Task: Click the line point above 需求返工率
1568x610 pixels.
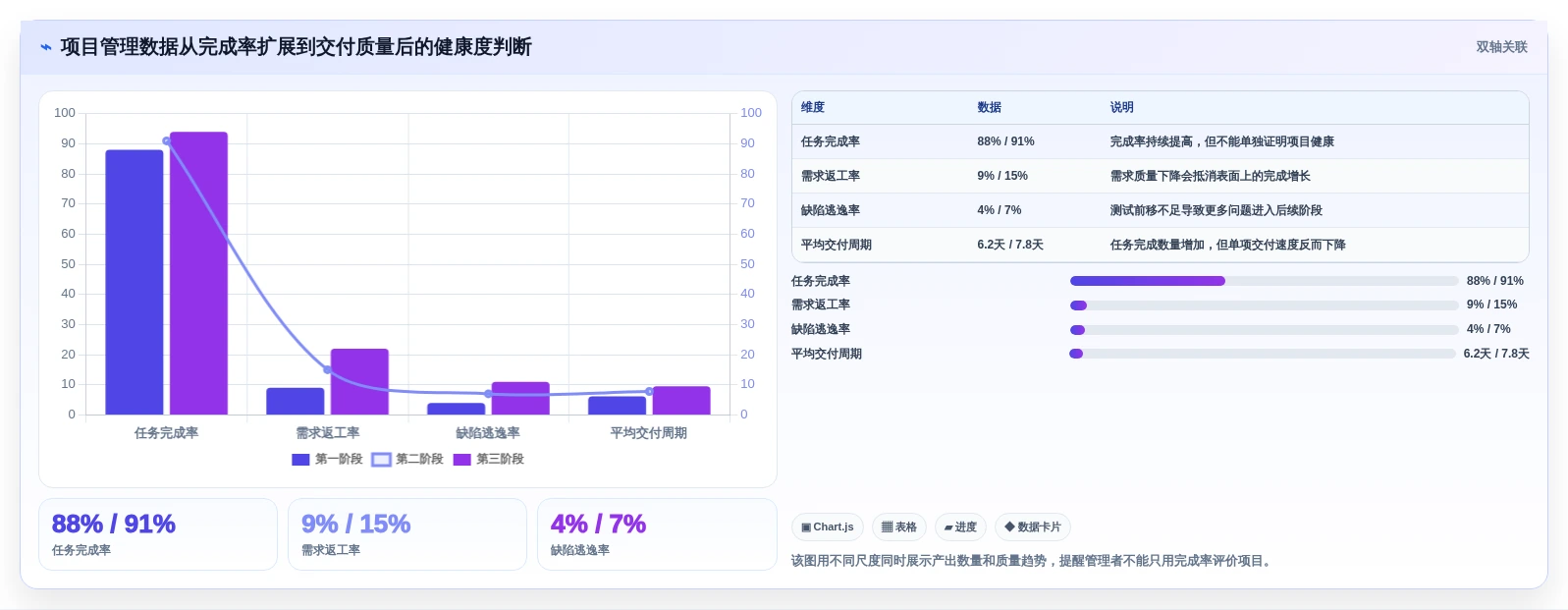Action: [x=328, y=369]
